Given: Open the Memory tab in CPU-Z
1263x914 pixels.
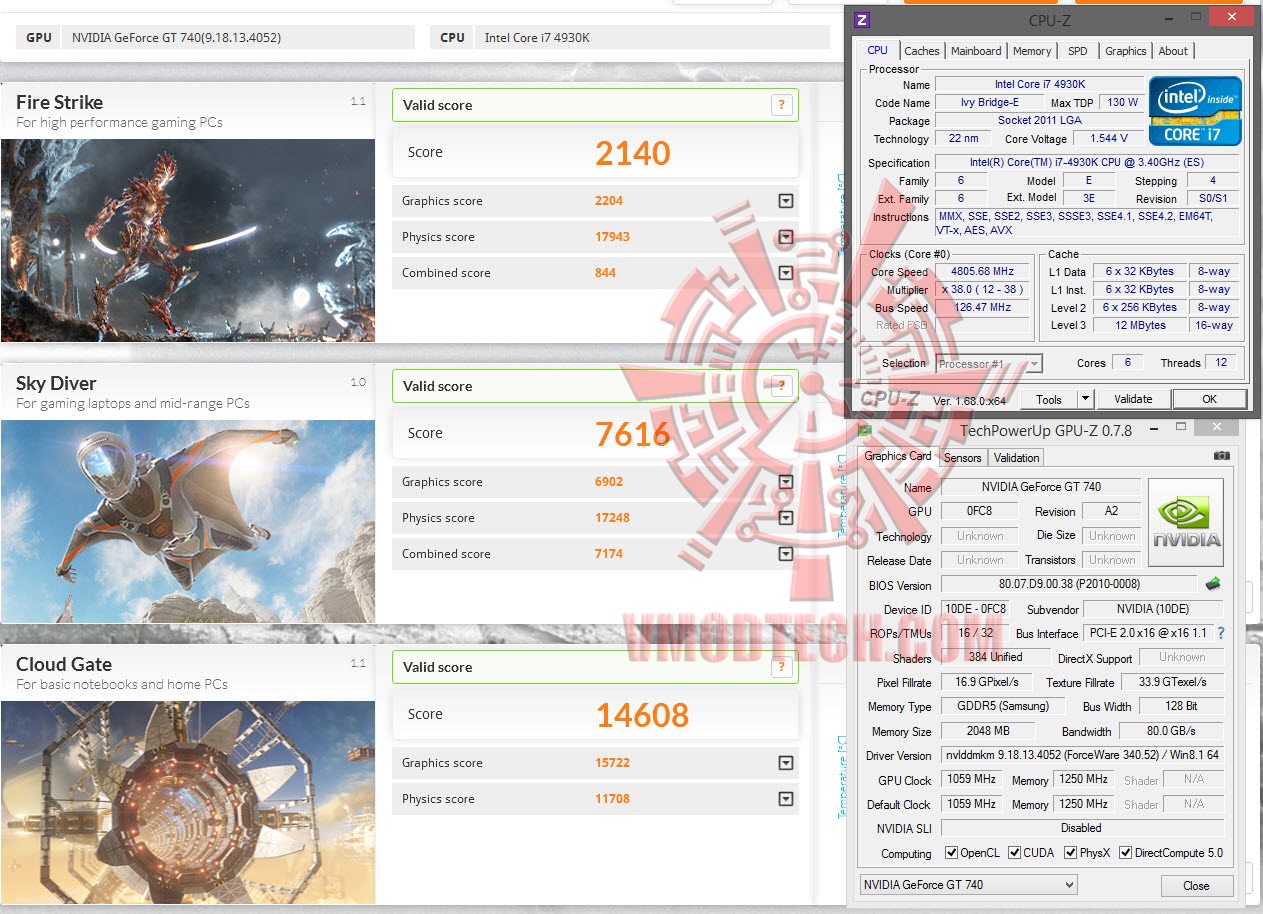Looking at the screenshot, I should [x=1032, y=50].
